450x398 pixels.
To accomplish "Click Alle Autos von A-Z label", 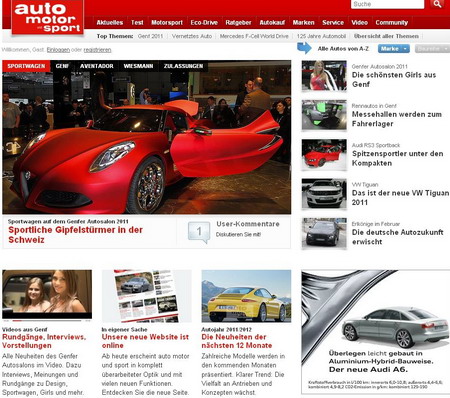I will [x=343, y=49].
